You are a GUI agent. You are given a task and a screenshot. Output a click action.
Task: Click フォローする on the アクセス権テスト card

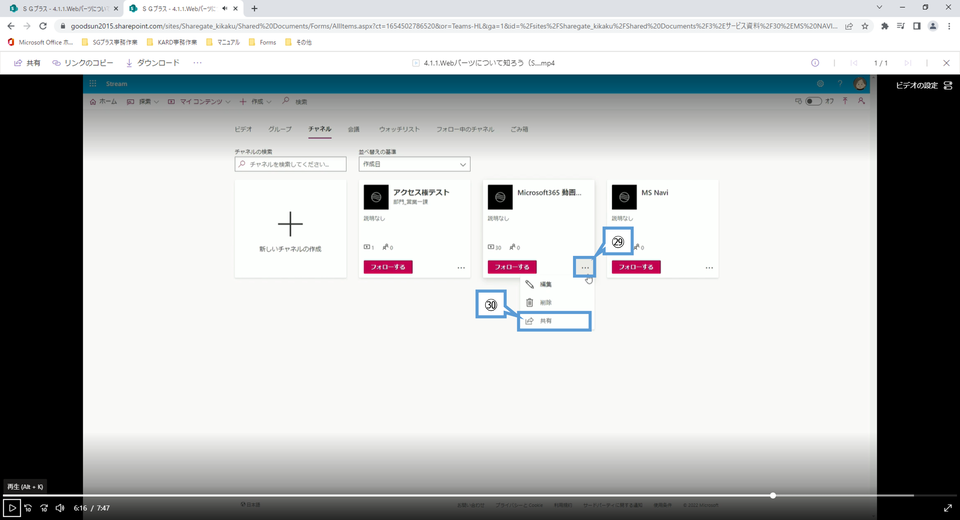[388, 267]
